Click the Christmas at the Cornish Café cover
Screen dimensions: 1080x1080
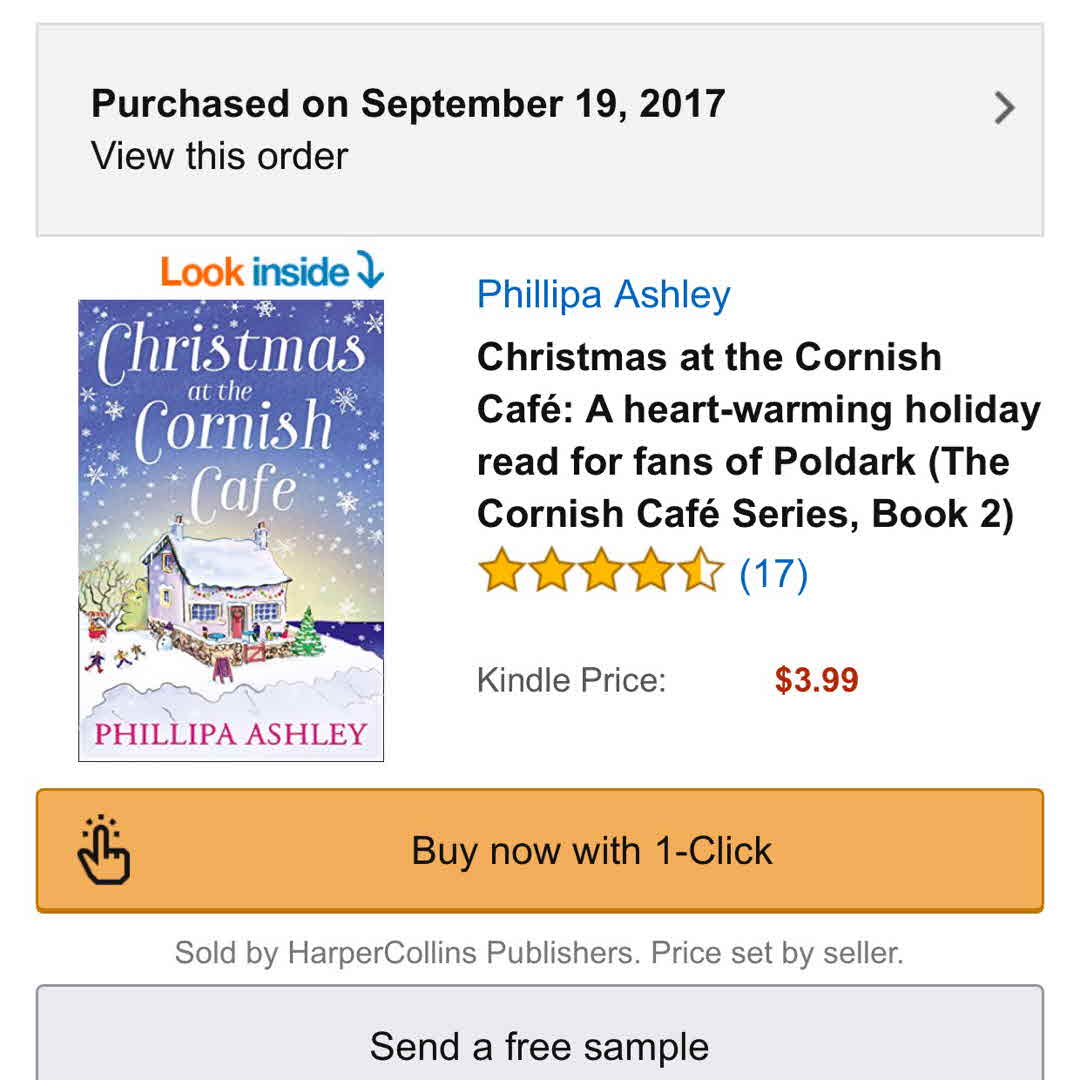231,530
